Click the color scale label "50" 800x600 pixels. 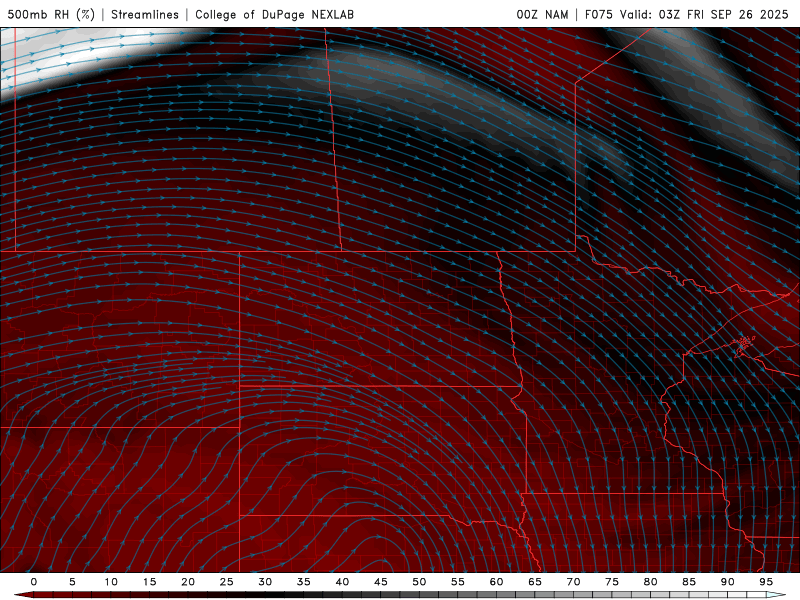[419, 582]
